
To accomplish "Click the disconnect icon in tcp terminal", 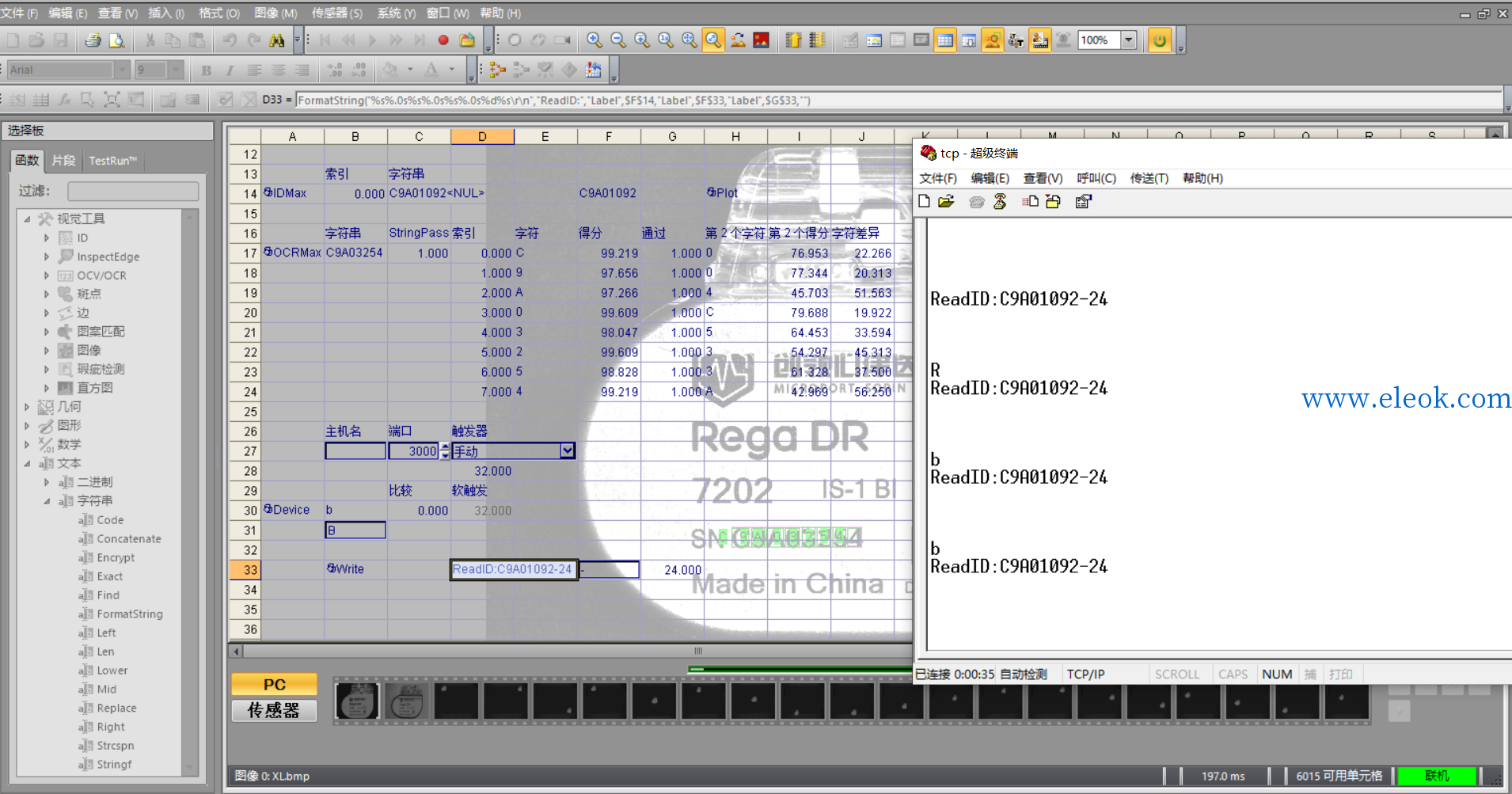I will [x=1000, y=202].
